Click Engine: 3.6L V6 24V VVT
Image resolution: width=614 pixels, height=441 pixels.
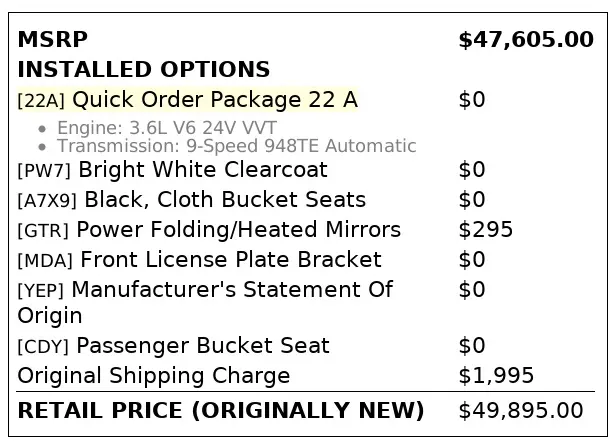pyautogui.click(x=166, y=128)
